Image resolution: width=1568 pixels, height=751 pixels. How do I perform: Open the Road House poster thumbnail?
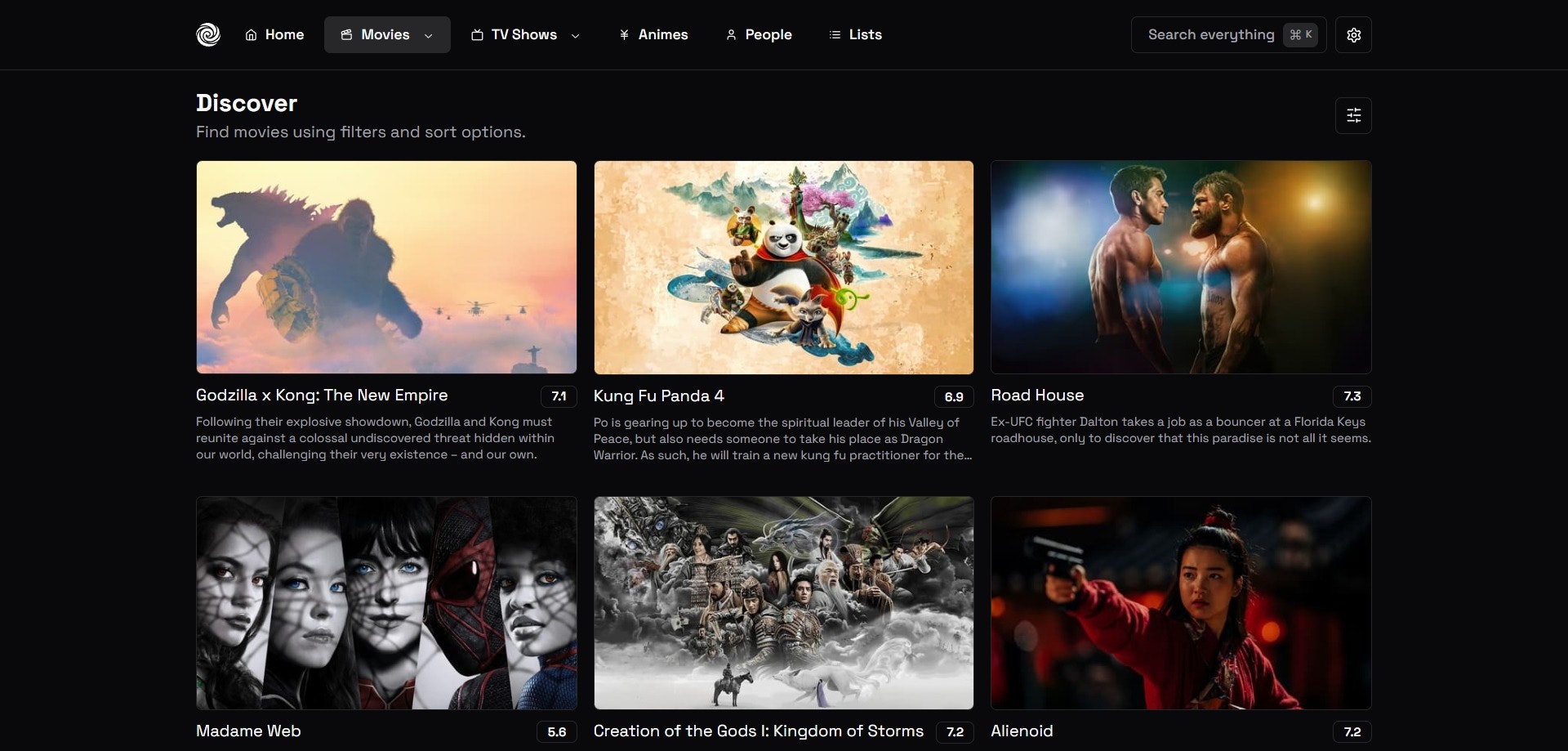1181,267
